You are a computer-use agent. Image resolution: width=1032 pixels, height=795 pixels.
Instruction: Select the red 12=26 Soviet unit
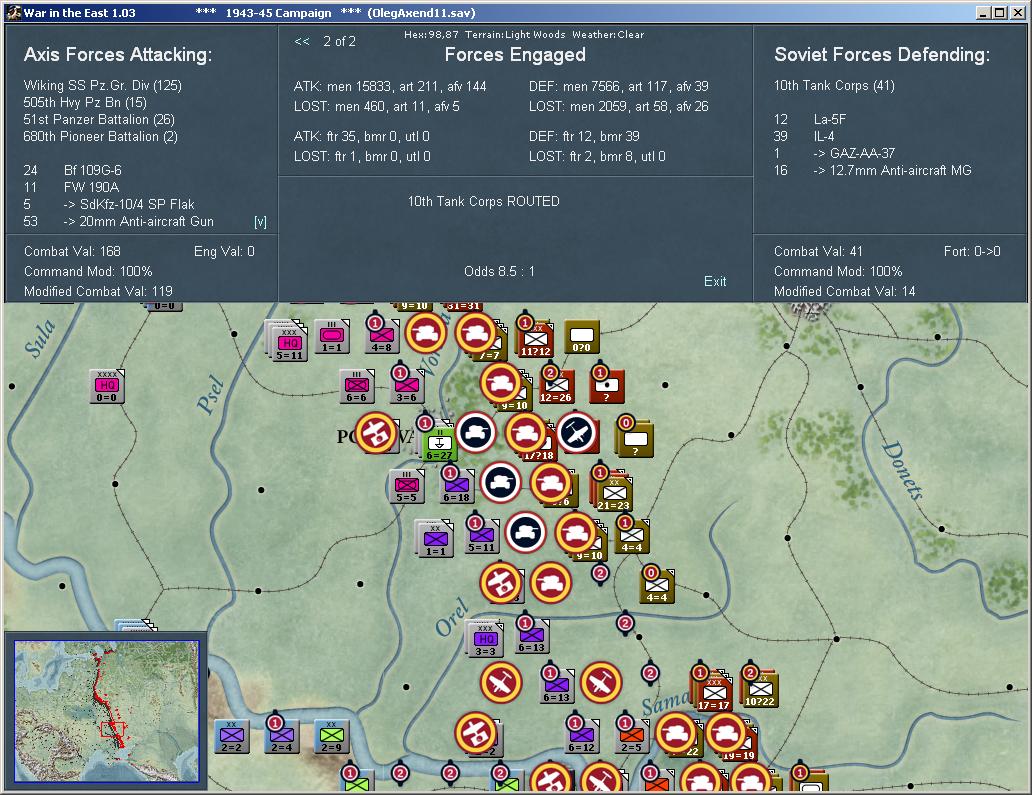pos(557,386)
